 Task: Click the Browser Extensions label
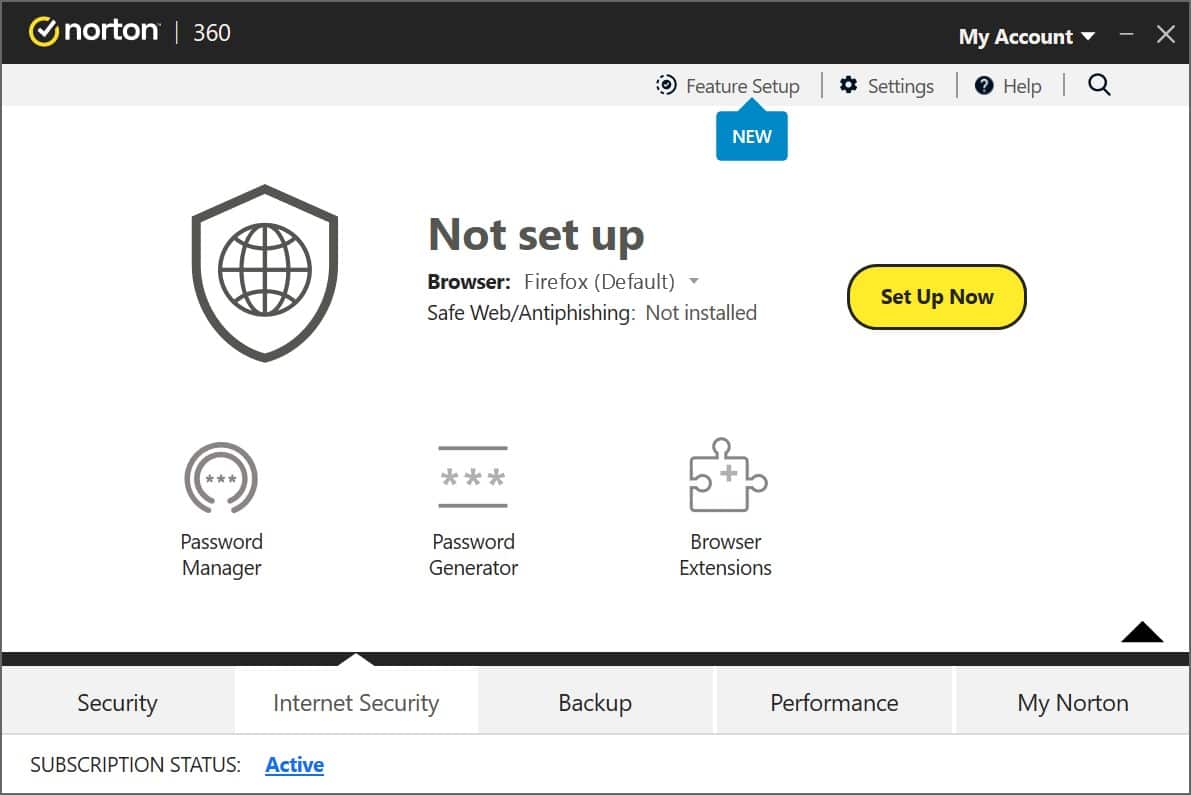(x=725, y=555)
